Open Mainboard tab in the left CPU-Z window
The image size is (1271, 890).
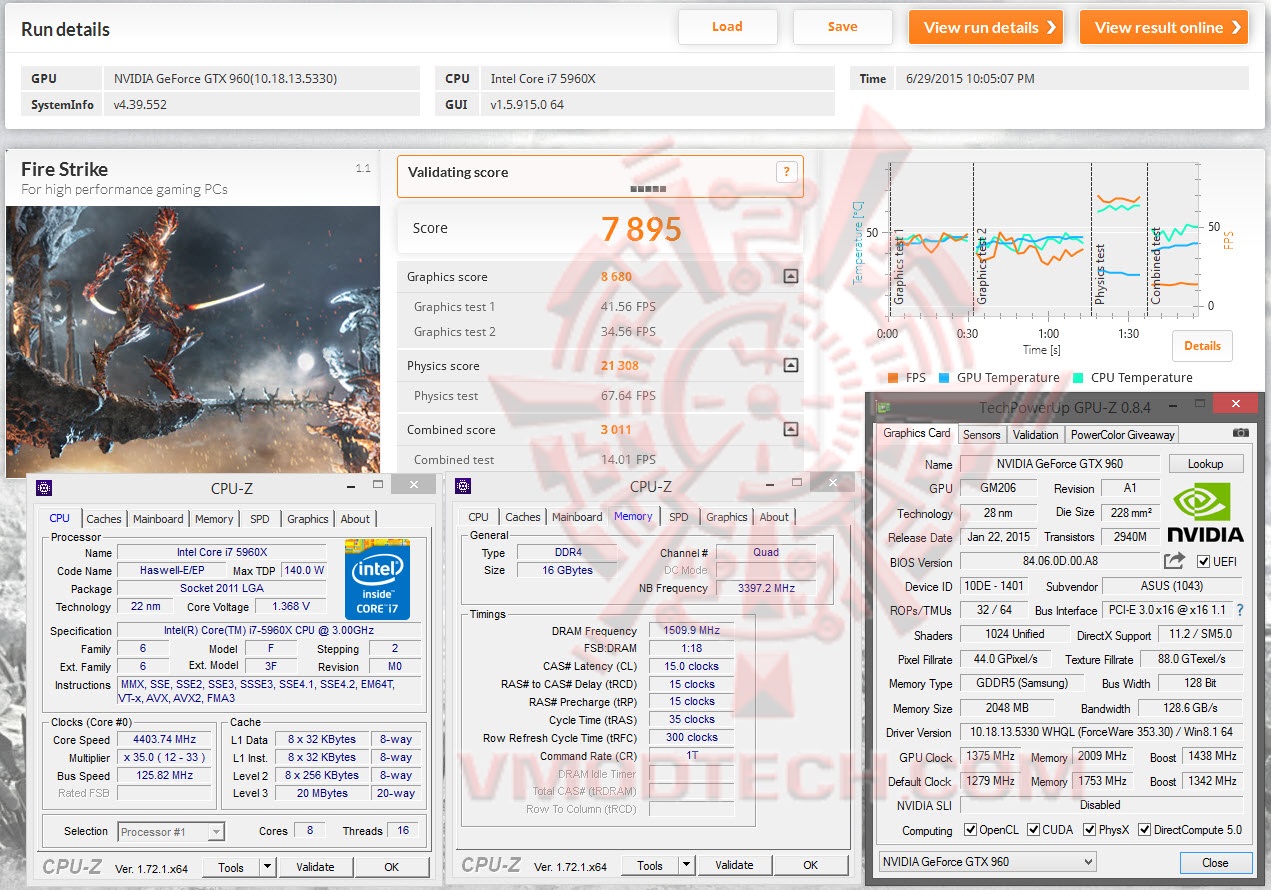(158, 519)
